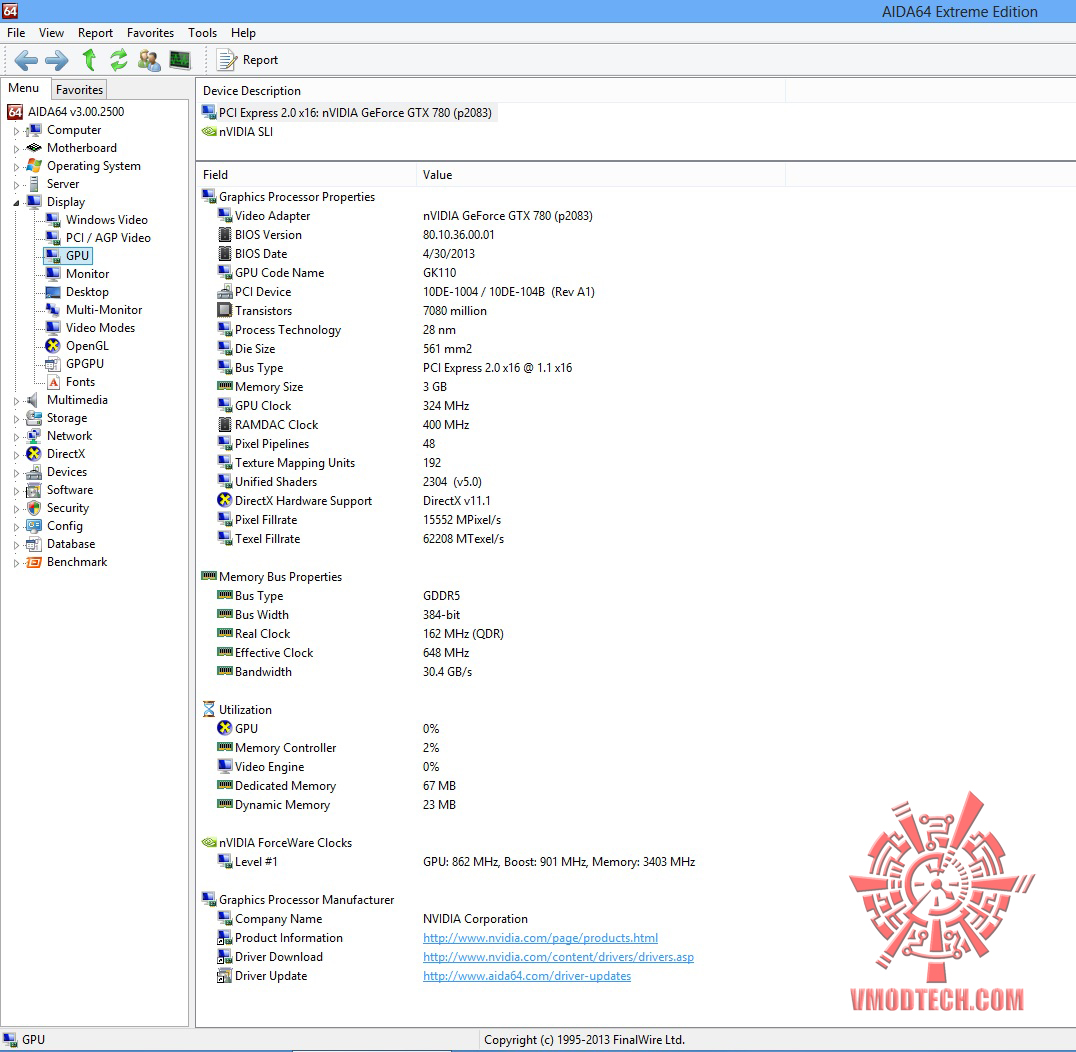Expand the Server tree node
The image size is (1076, 1052).
point(16,185)
